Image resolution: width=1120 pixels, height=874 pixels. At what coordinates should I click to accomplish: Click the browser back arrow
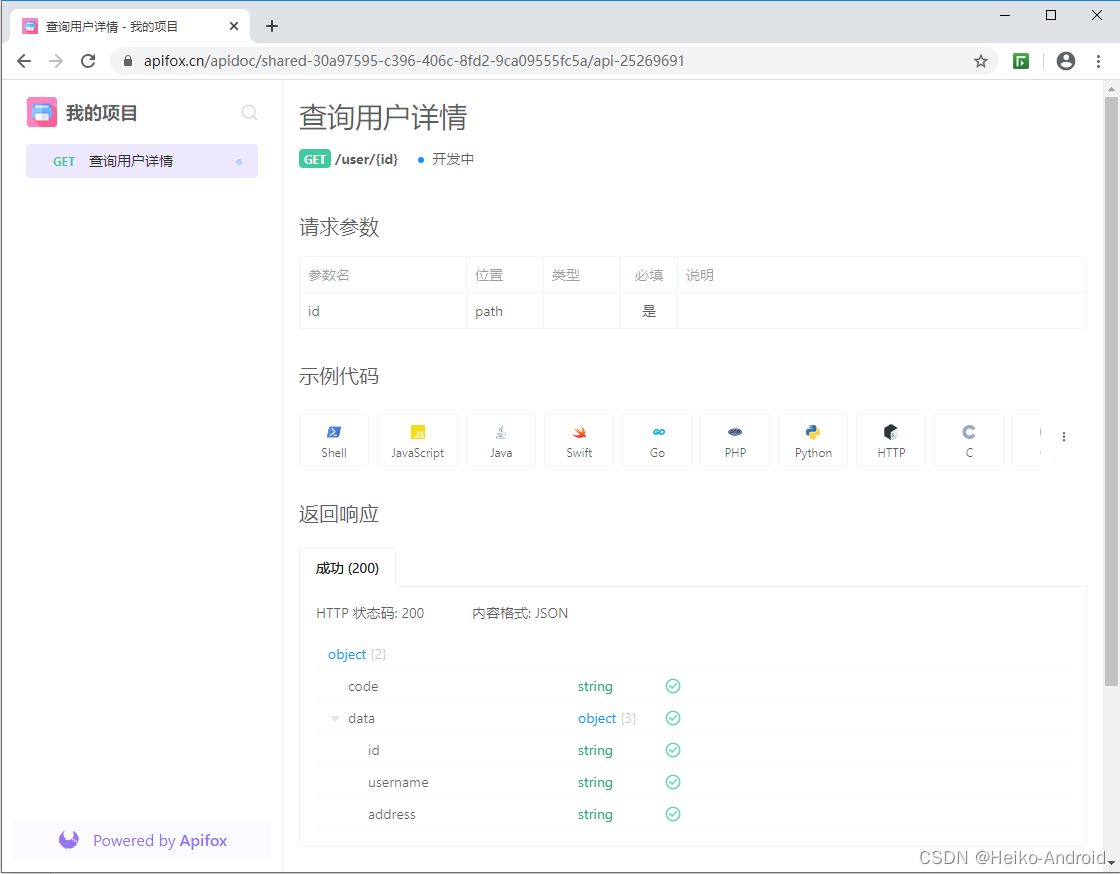[x=24, y=61]
